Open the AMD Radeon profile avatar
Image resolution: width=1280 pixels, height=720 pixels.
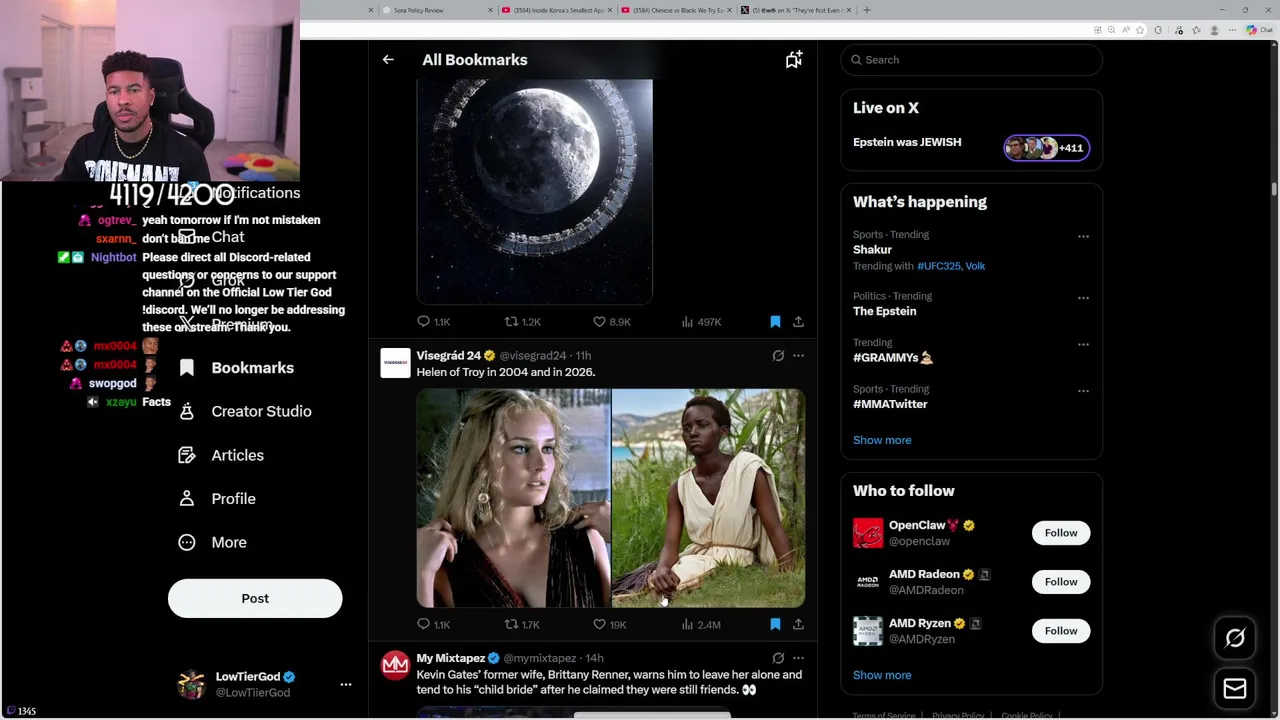(868, 582)
